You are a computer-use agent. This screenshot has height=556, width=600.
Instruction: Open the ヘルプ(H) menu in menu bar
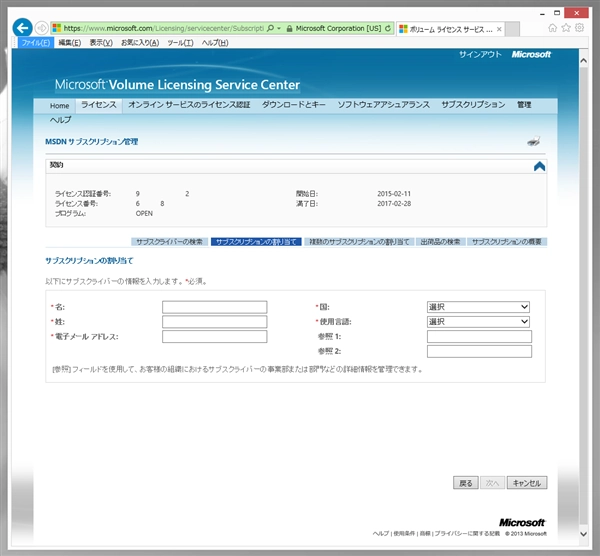[x=215, y=42]
